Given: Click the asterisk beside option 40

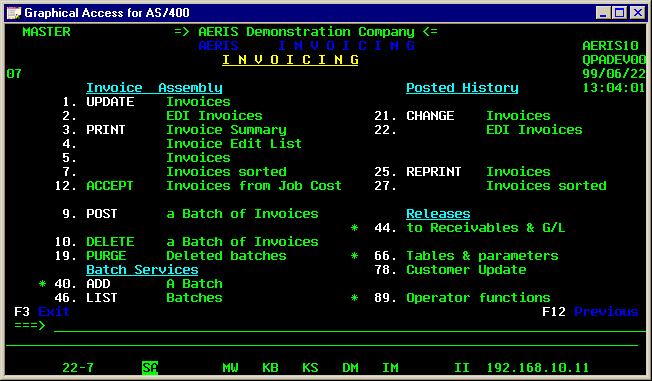Looking at the screenshot, I should [x=42, y=284].
